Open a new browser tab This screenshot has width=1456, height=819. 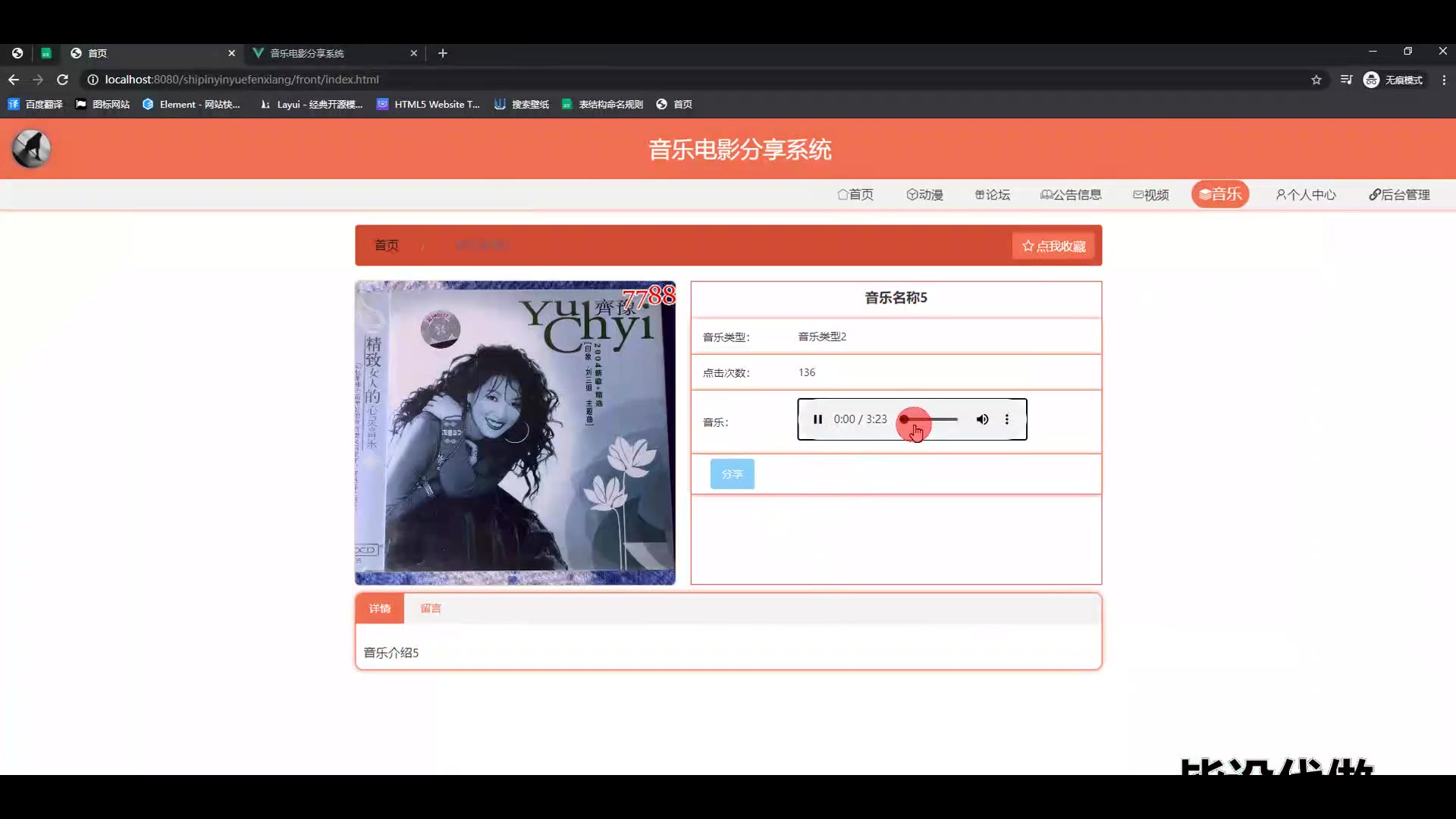(443, 53)
